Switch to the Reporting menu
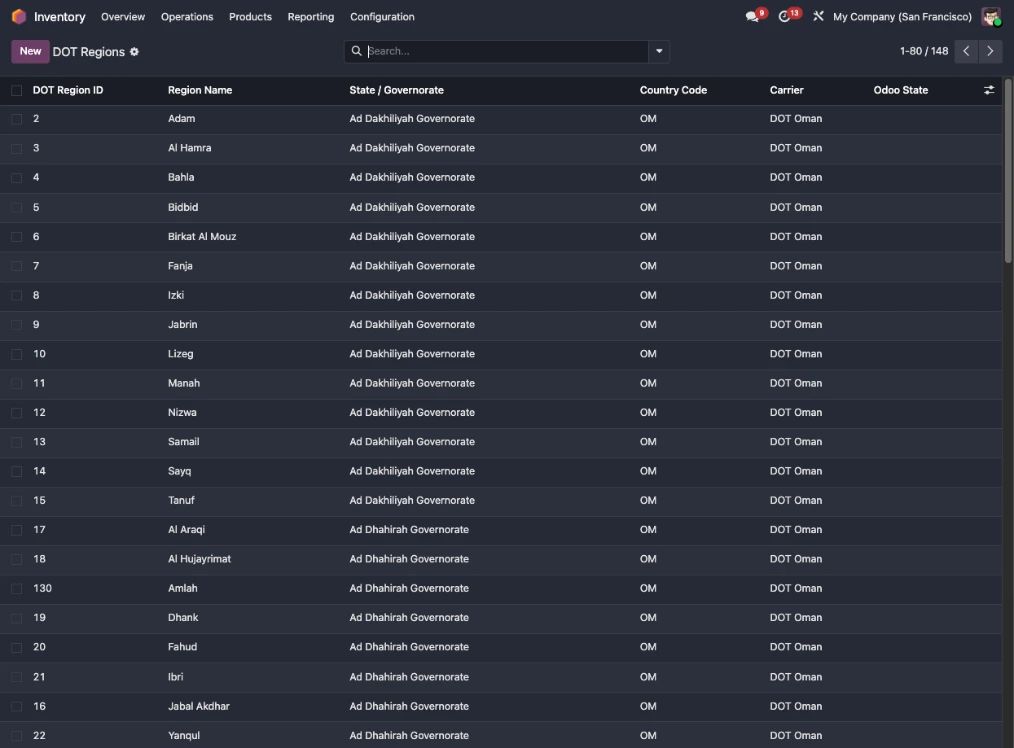 (310, 16)
